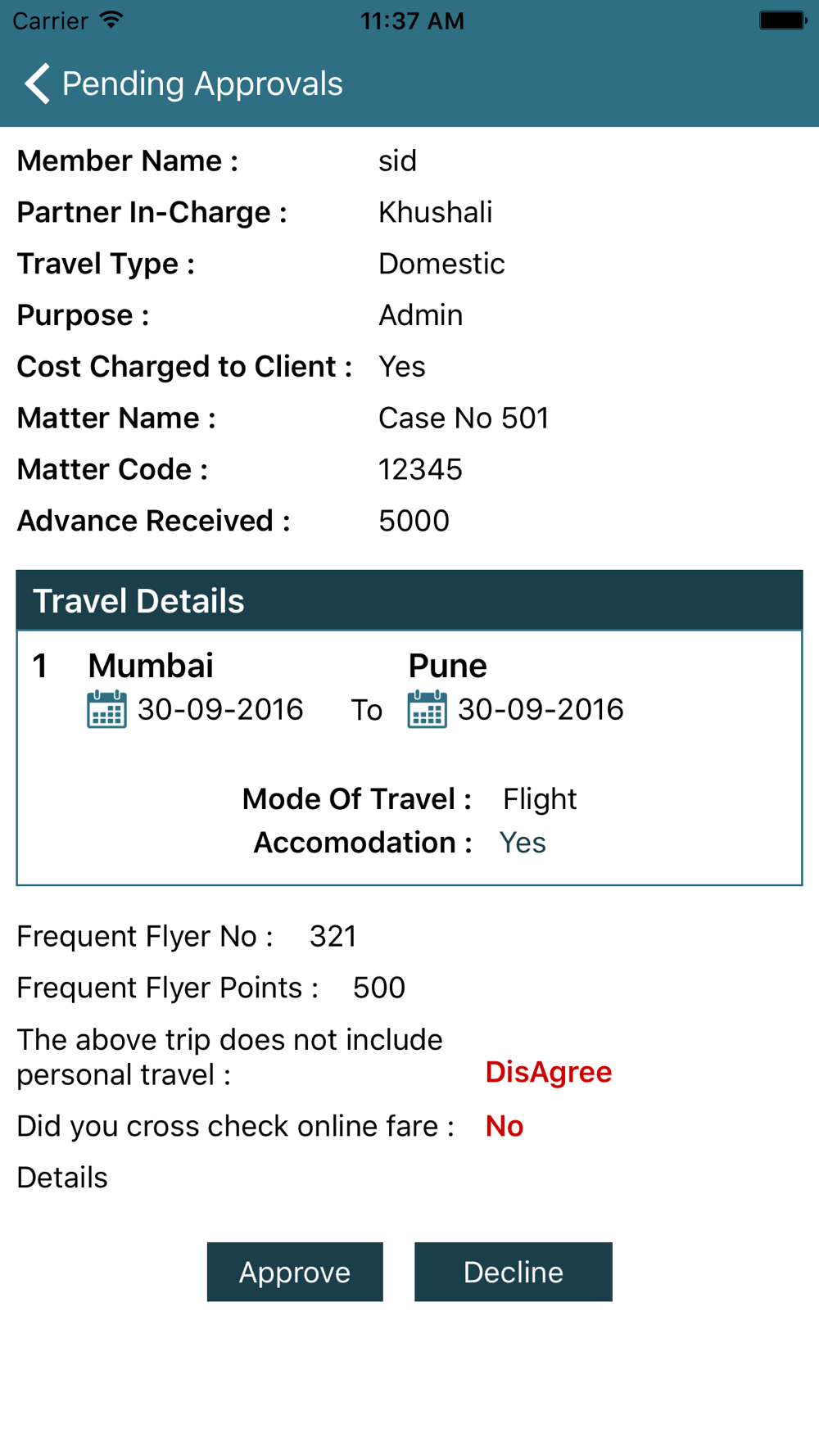Tap the red DisAgree value
Image resolution: width=819 pixels, height=1456 pixels.
coord(548,1072)
